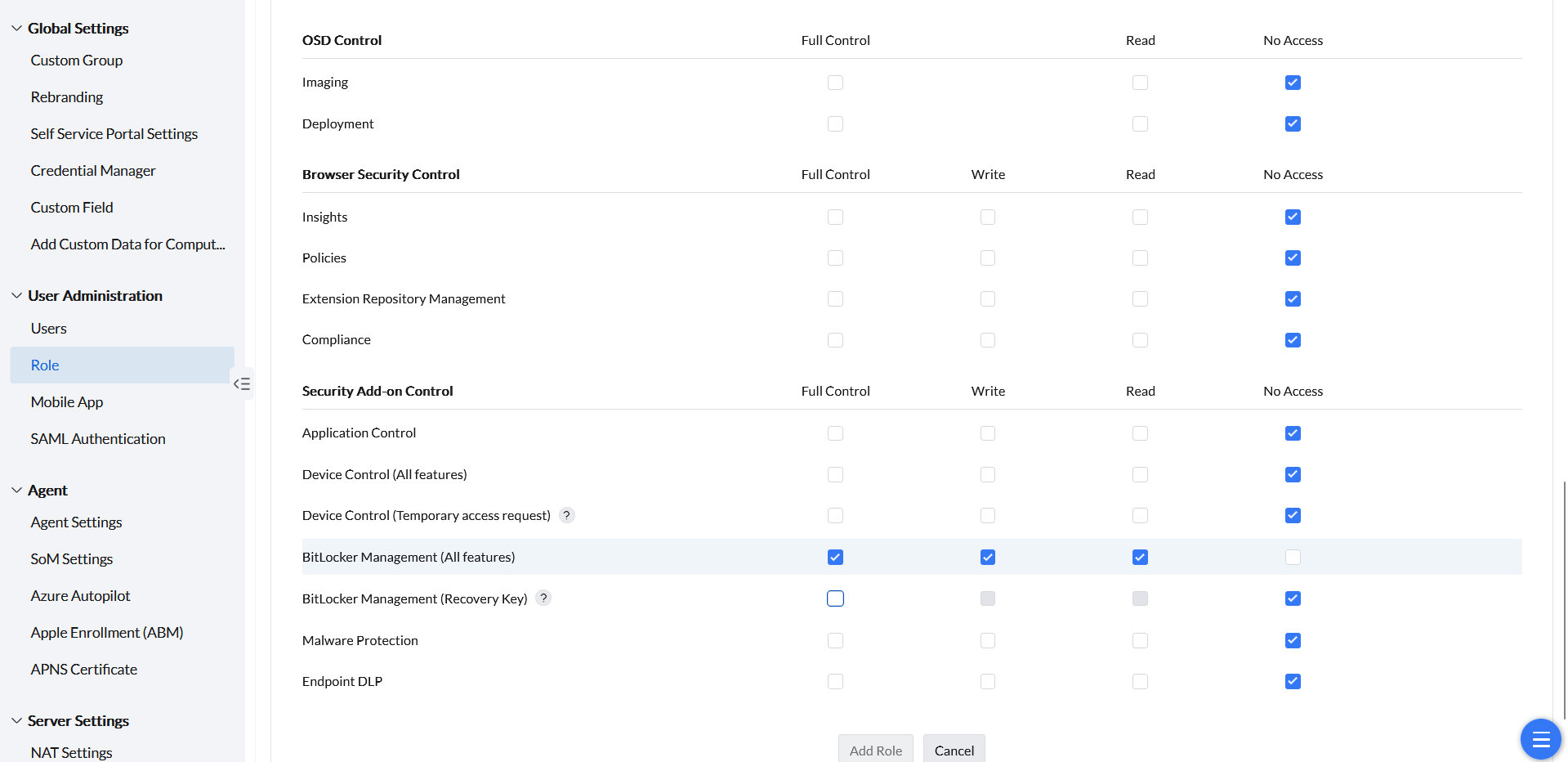Click the sidebar collapse icon

(x=242, y=383)
